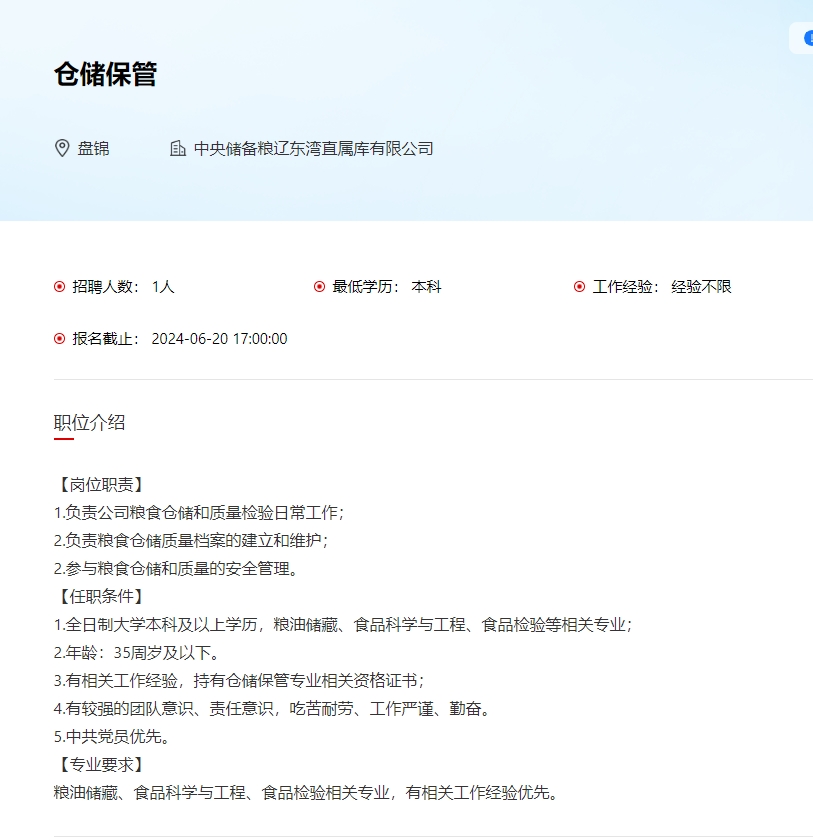Screen dimensions: 813x840
Task: Click the 【专业要求】 heading
Action: pos(100,765)
